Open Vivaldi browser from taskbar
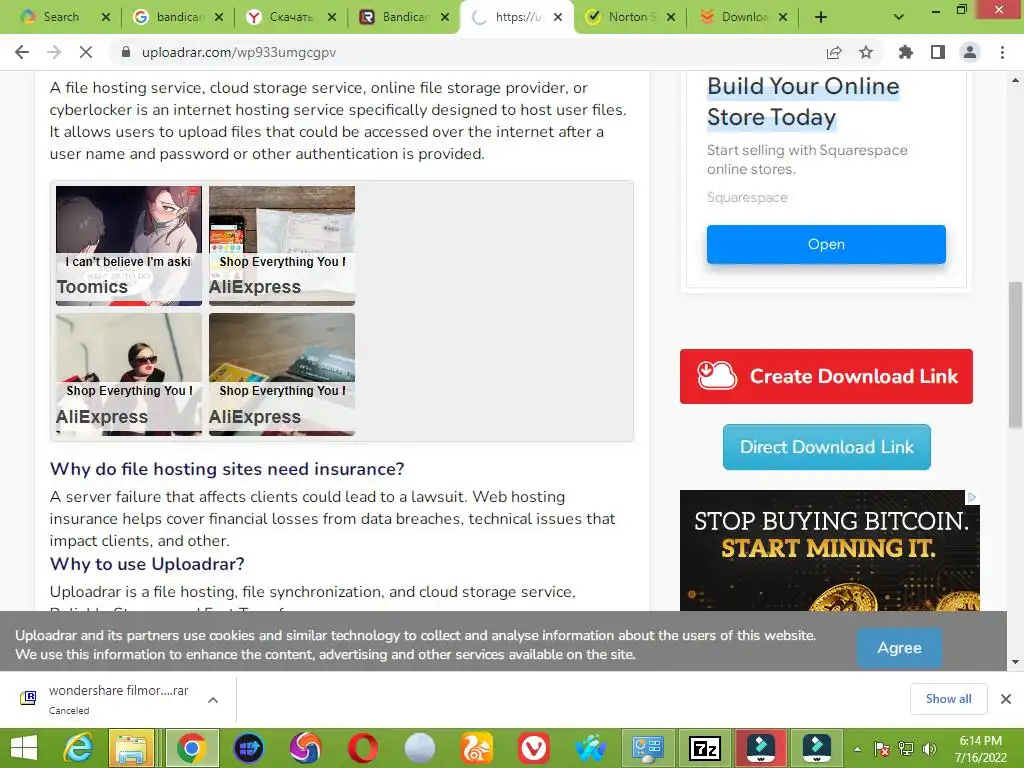This screenshot has width=1024, height=768. [x=534, y=748]
